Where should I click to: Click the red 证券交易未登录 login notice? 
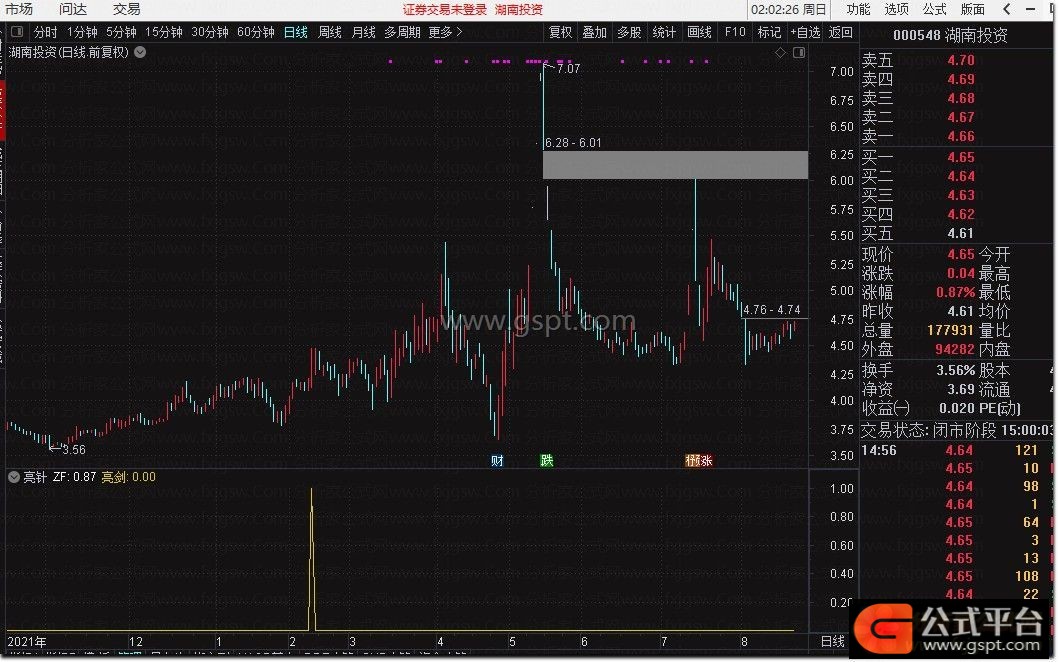coord(445,9)
